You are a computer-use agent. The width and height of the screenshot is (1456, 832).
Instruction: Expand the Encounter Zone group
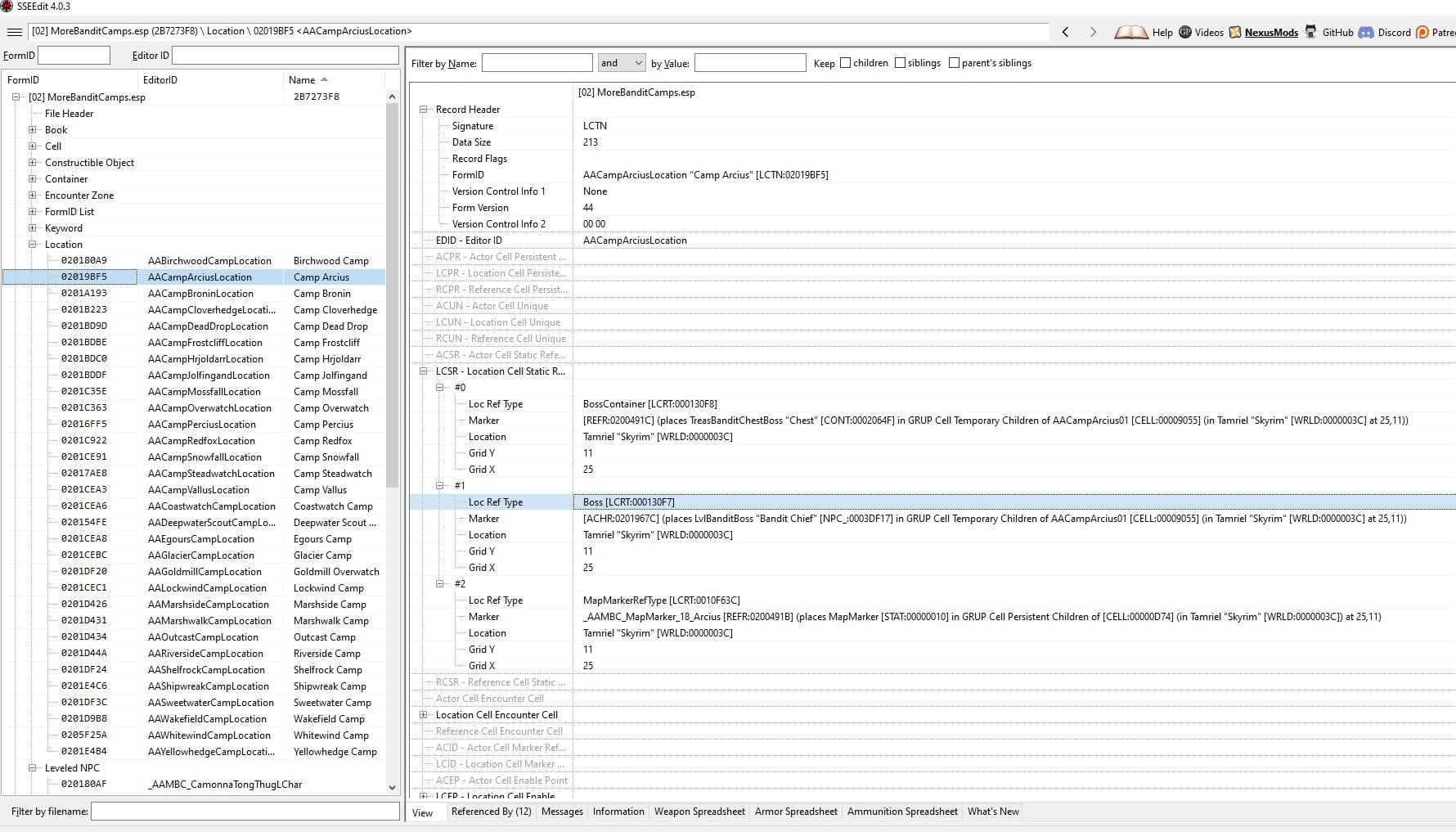click(32, 195)
